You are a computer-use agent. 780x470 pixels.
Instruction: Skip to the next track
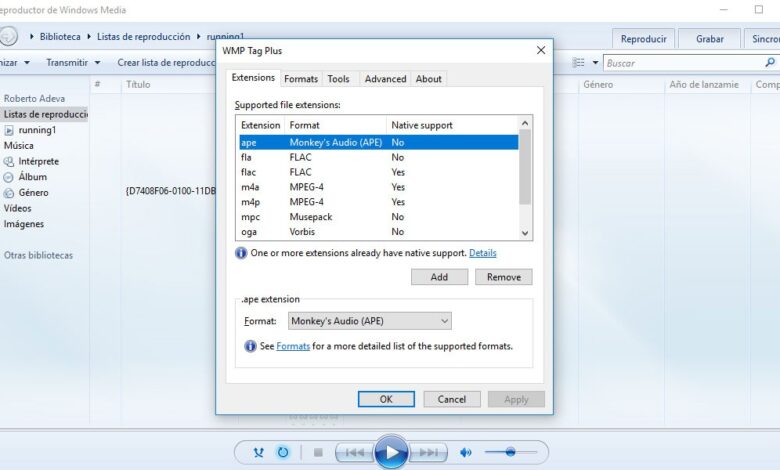tap(428, 453)
